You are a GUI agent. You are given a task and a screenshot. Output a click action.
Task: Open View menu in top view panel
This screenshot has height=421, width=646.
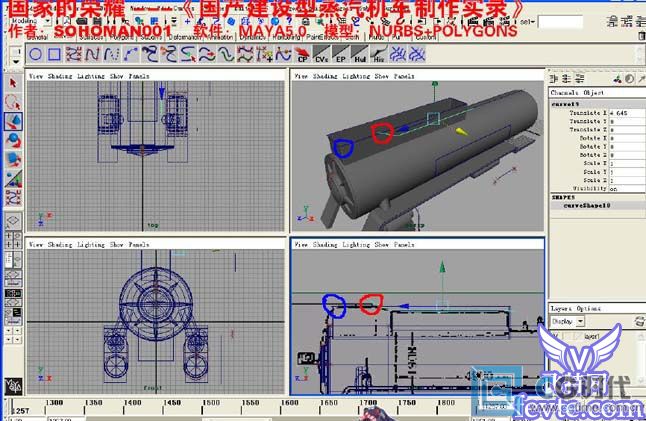36,76
